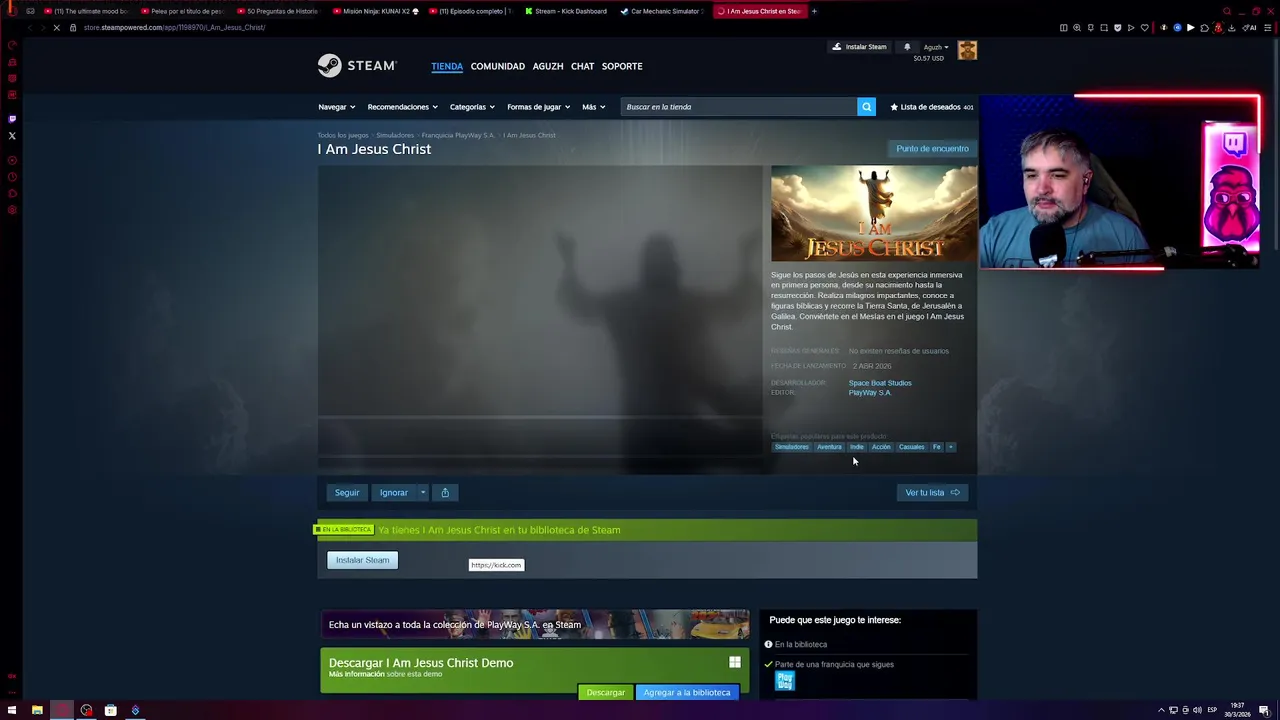Click the Simuladores tag
The image size is (1280, 720).
pos(791,447)
